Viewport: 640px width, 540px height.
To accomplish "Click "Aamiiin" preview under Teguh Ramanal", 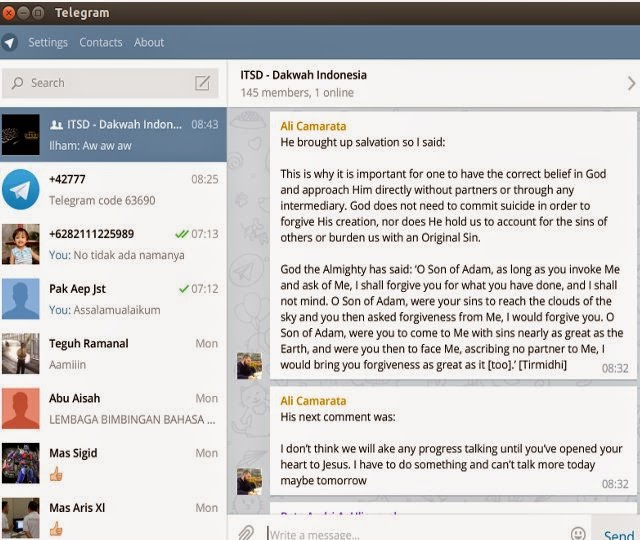I will click(x=67, y=364).
